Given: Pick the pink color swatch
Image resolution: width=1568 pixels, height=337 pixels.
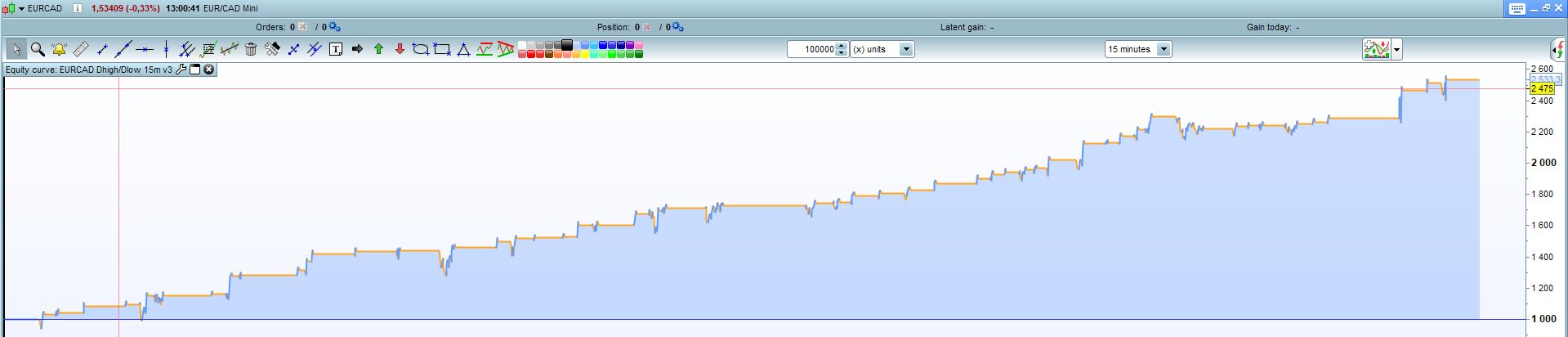Looking at the screenshot, I should pyautogui.click(x=638, y=45).
